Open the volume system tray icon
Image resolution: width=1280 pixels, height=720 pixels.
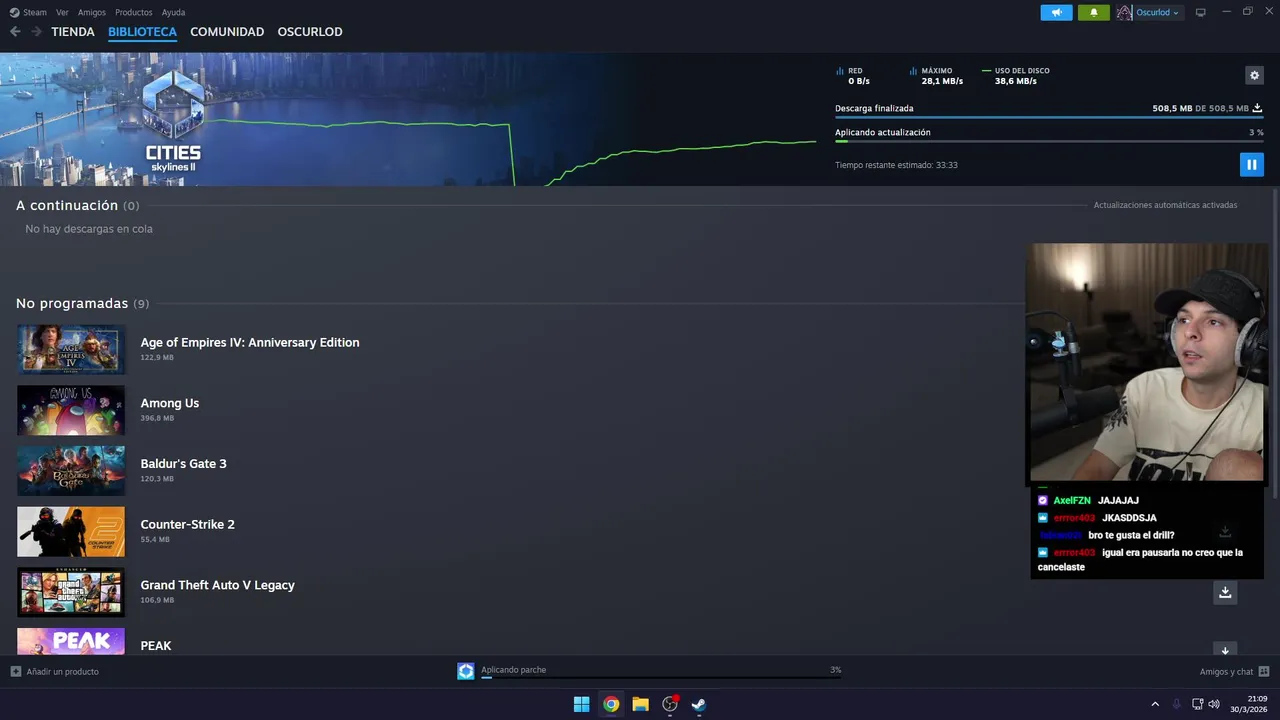[x=1214, y=704]
